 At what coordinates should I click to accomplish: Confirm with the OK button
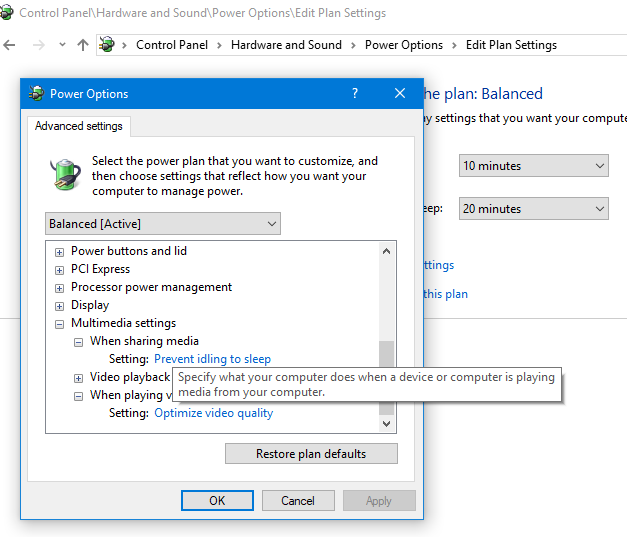coord(217,501)
